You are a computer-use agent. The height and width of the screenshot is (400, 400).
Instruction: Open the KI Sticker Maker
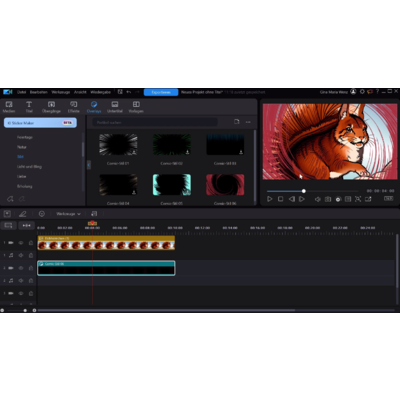click(40, 123)
